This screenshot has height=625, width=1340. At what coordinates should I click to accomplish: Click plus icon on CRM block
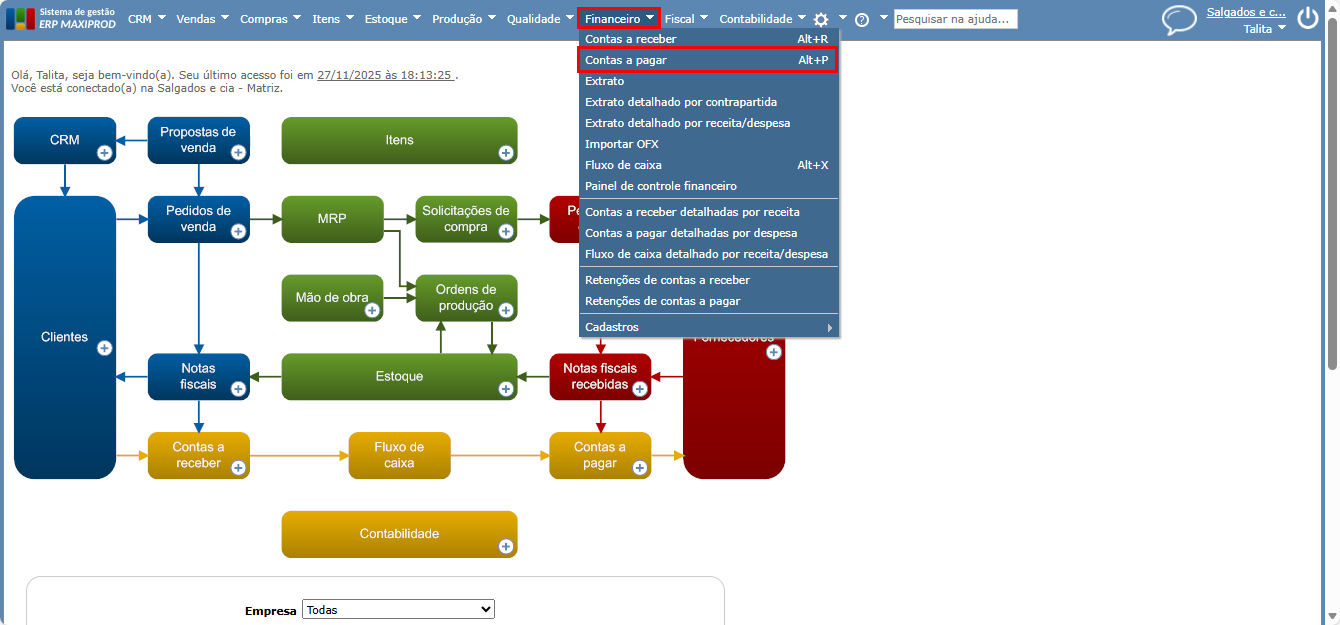pyautogui.click(x=104, y=152)
